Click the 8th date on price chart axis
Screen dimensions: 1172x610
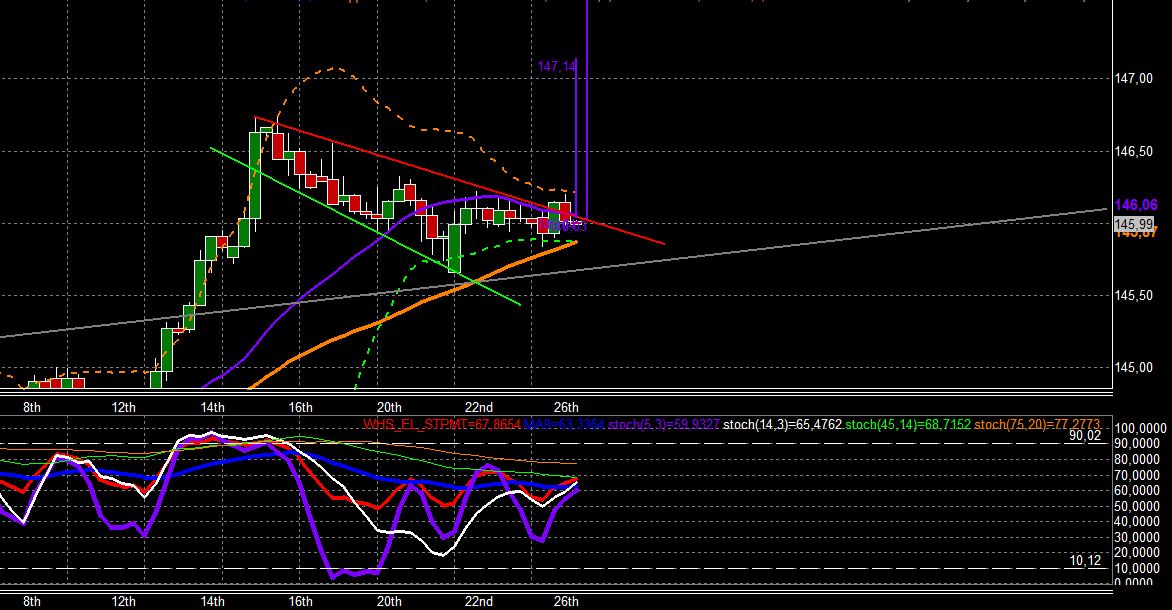[x=32, y=407]
